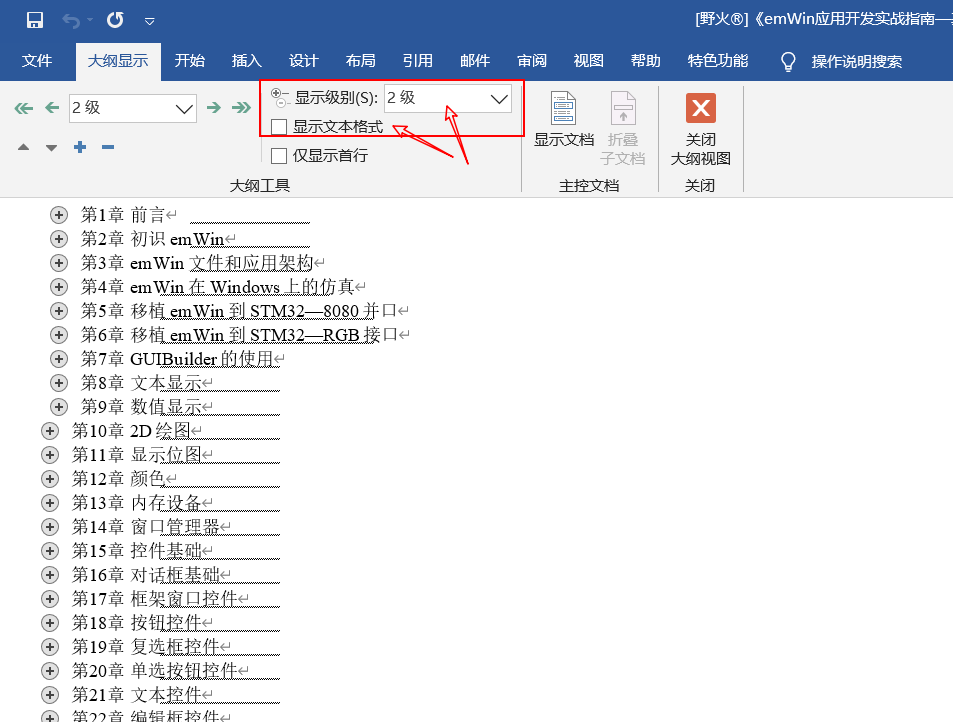The width and height of the screenshot is (953, 722).
Task: Click the blue minus Collapse icon
Action: 108,148
